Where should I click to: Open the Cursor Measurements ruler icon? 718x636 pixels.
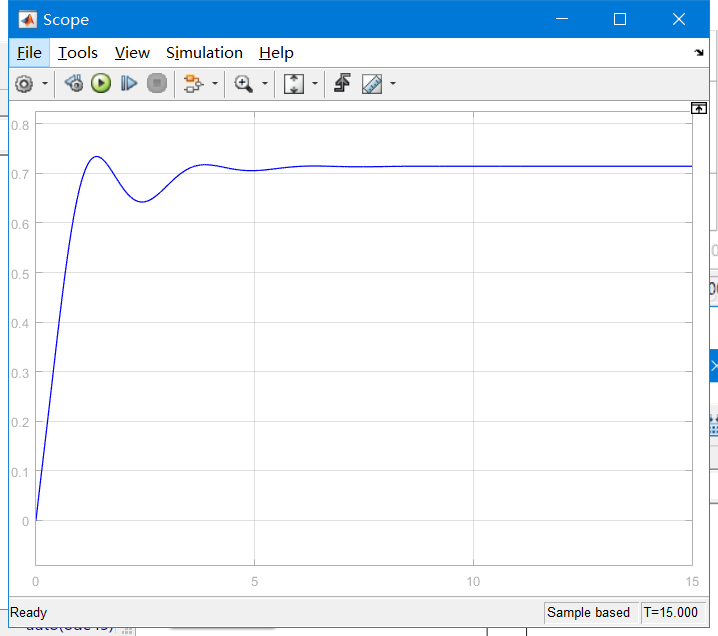(x=372, y=84)
